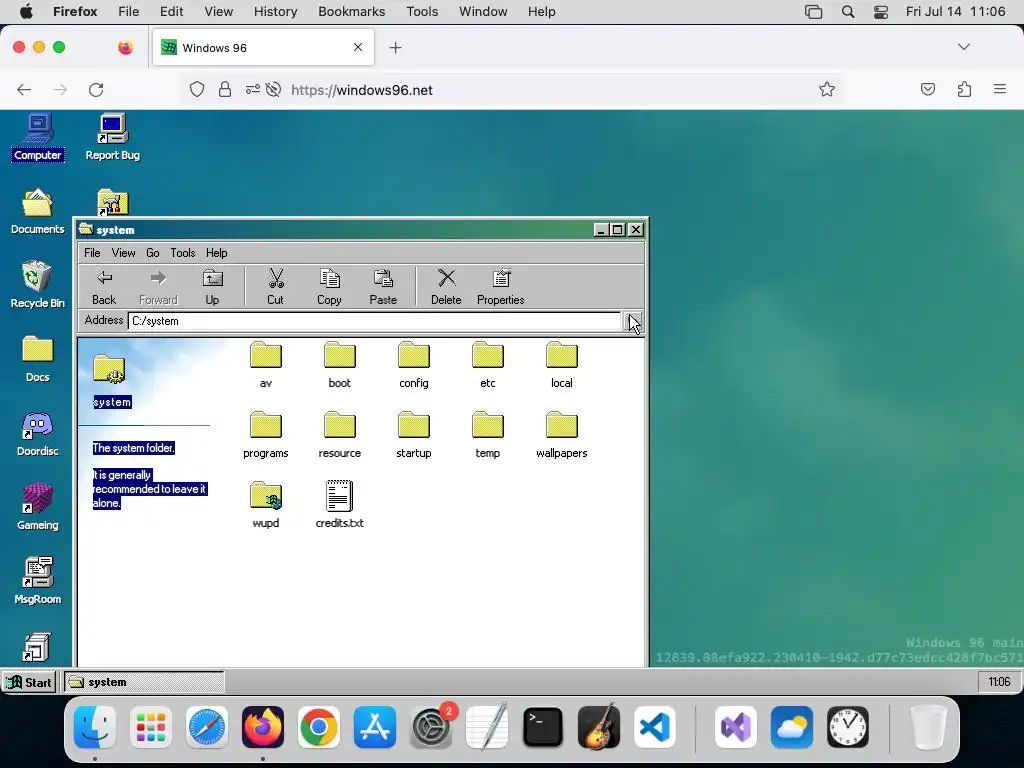Click the Paste clipboard icon
1024x768 pixels.
(x=383, y=279)
